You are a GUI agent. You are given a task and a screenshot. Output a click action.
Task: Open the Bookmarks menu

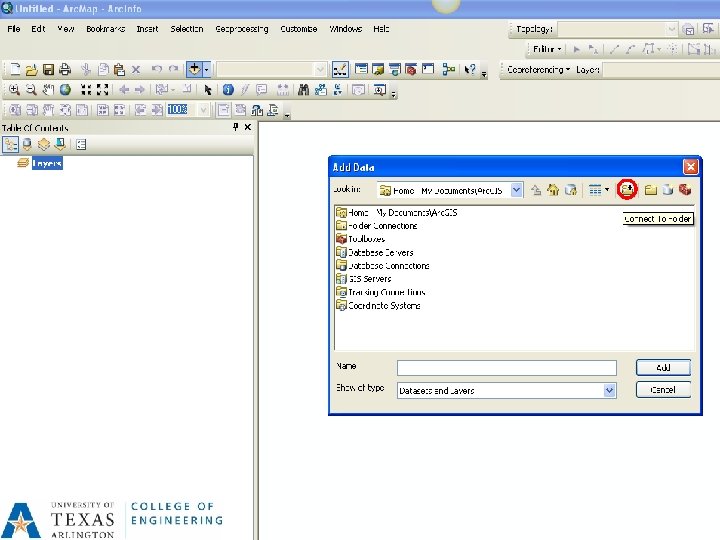[105, 28]
